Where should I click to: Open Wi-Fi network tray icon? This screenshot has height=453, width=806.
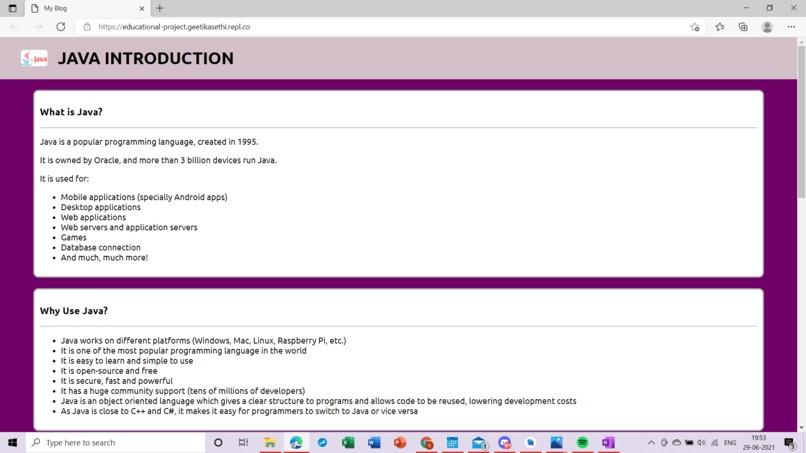[715, 442]
